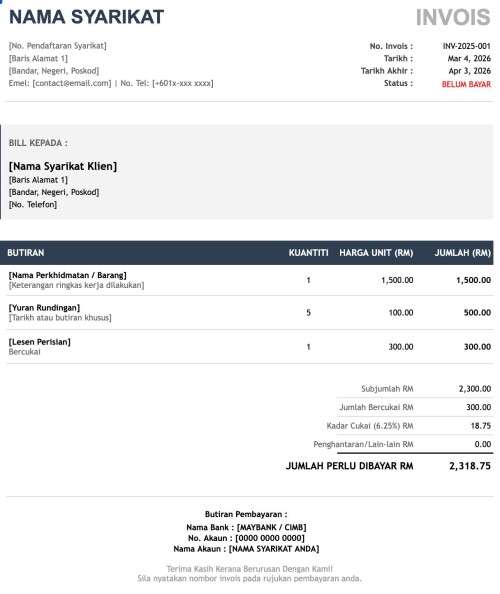Click the BELUM BAYAR status text
The width and height of the screenshot is (500, 594).
click(466, 84)
